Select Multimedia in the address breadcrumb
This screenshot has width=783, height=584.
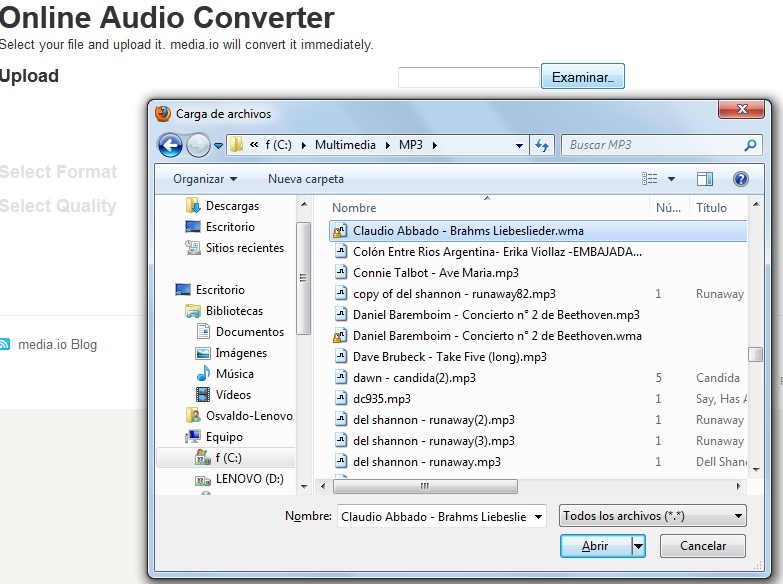click(345, 145)
